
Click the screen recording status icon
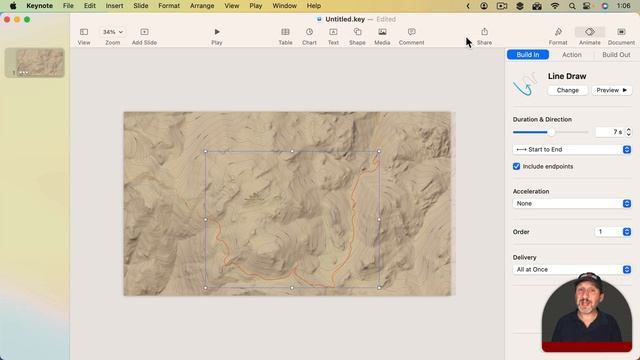(502, 6)
